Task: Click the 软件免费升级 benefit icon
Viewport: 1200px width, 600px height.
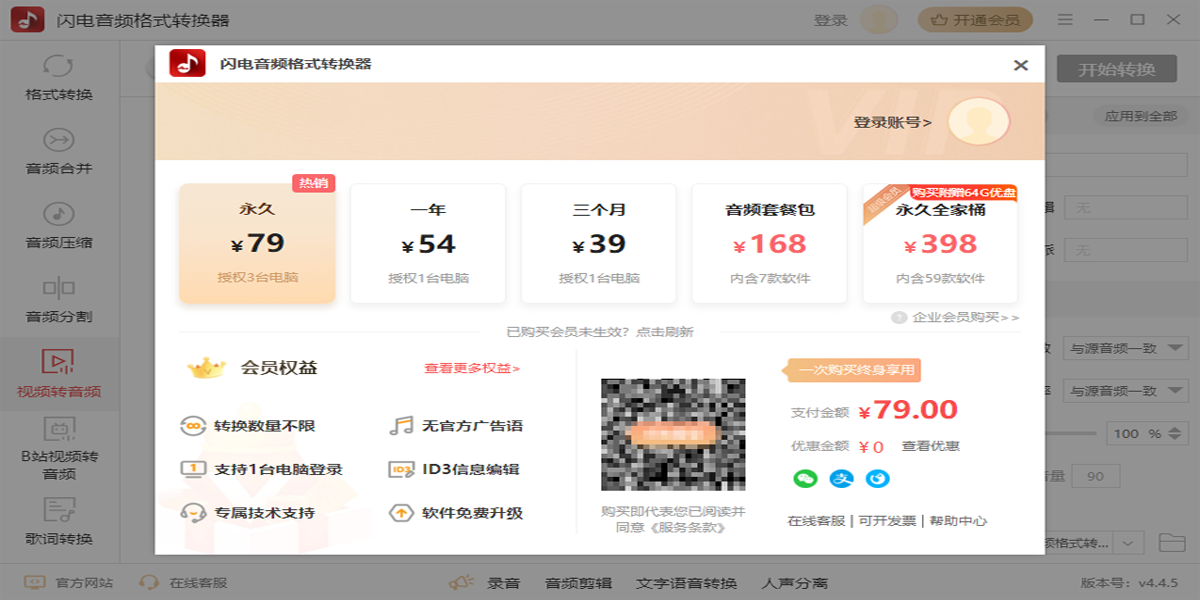Action: (x=401, y=513)
